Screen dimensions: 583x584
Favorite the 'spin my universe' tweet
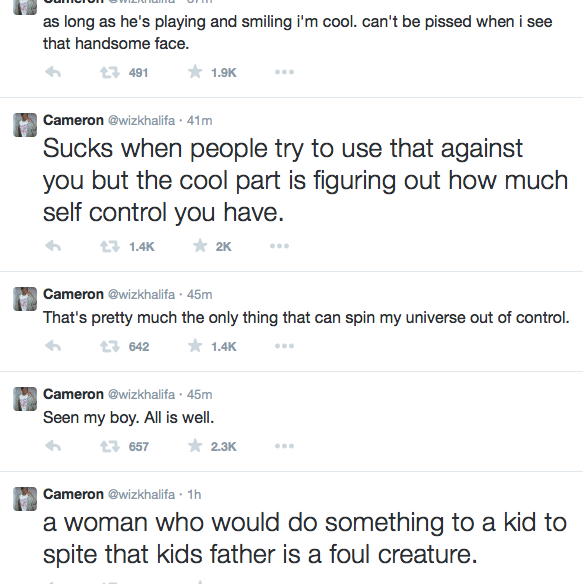coord(195,346)
